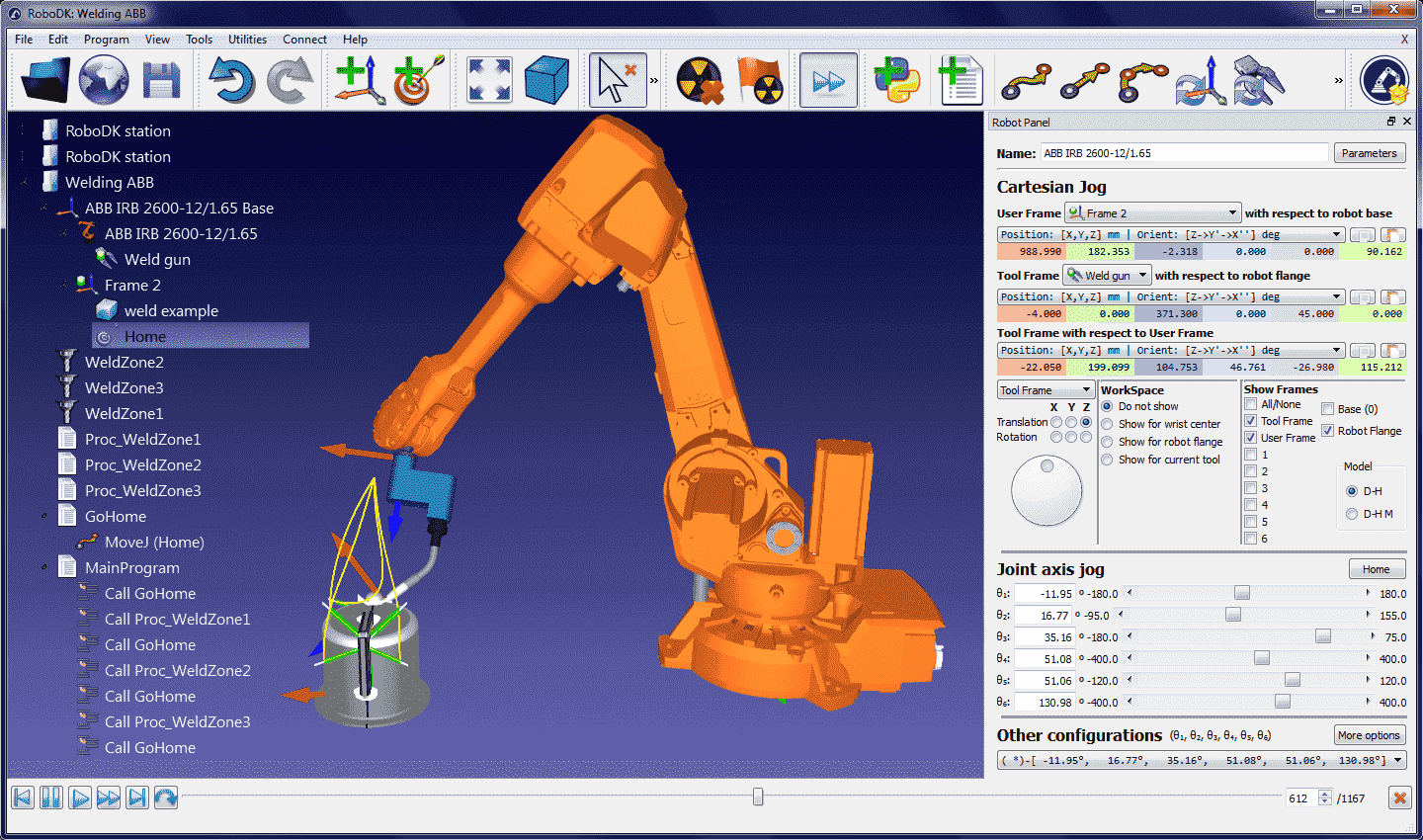
Task: Click the Save station floppy disk icon
Action: 161,81
